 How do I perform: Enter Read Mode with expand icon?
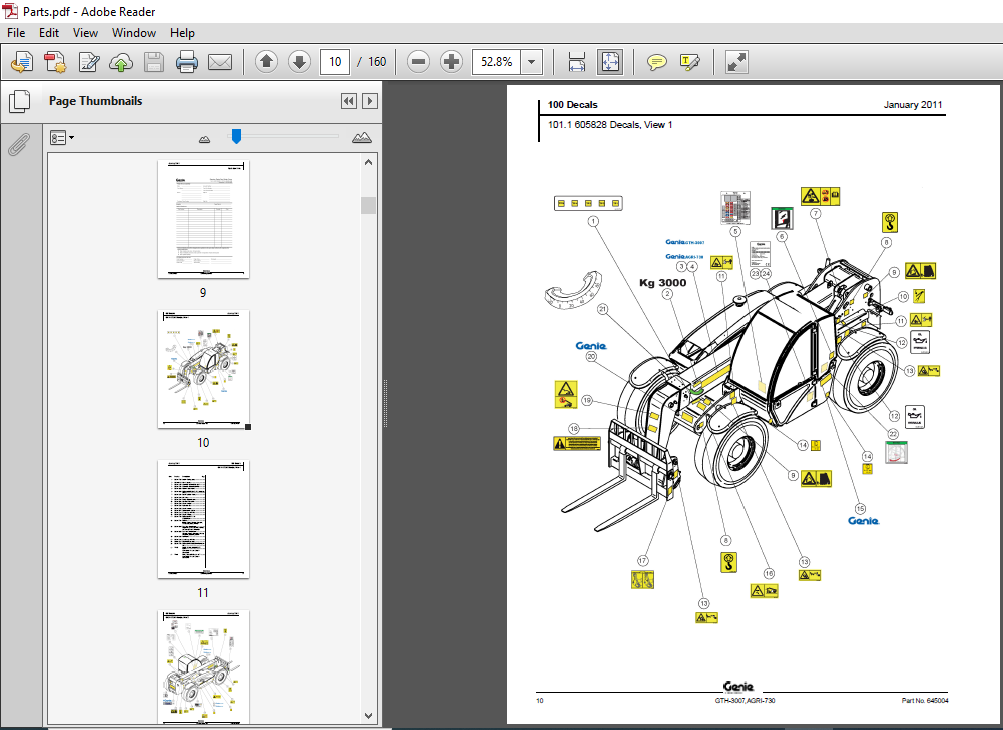(x=737, y=62)
